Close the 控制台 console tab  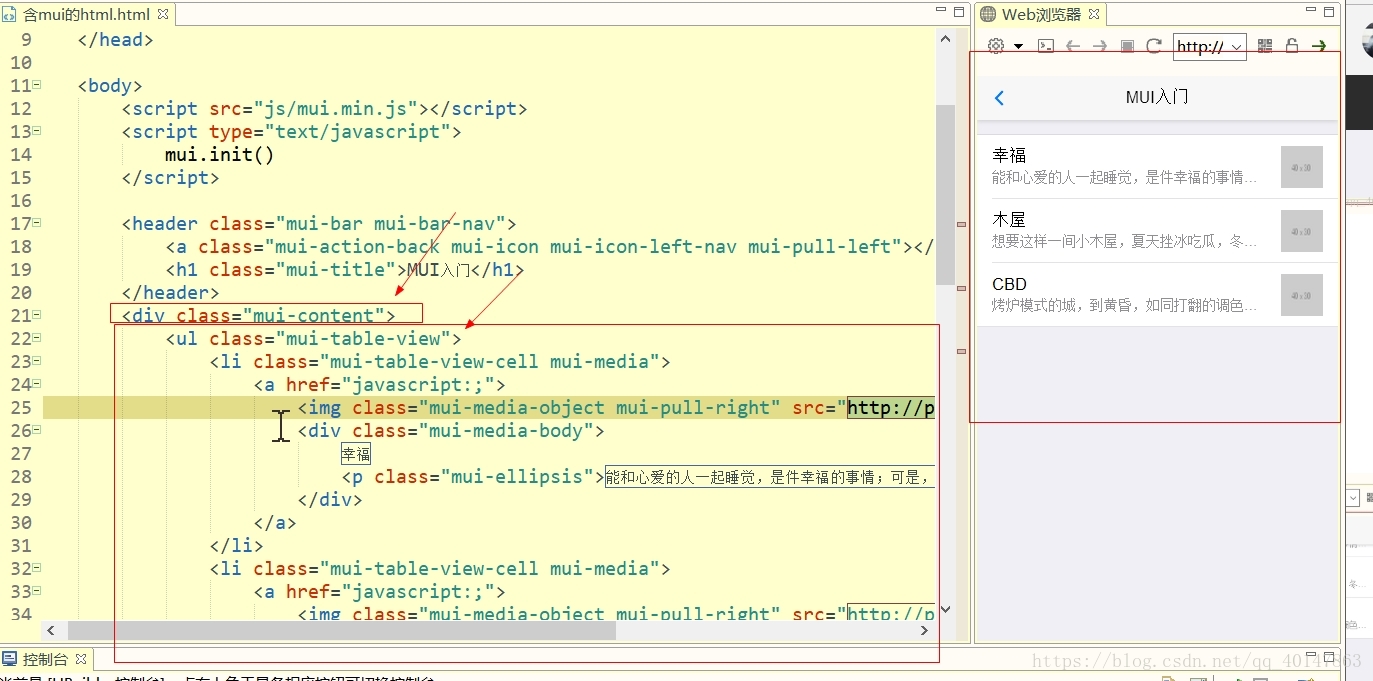(81, 659)
